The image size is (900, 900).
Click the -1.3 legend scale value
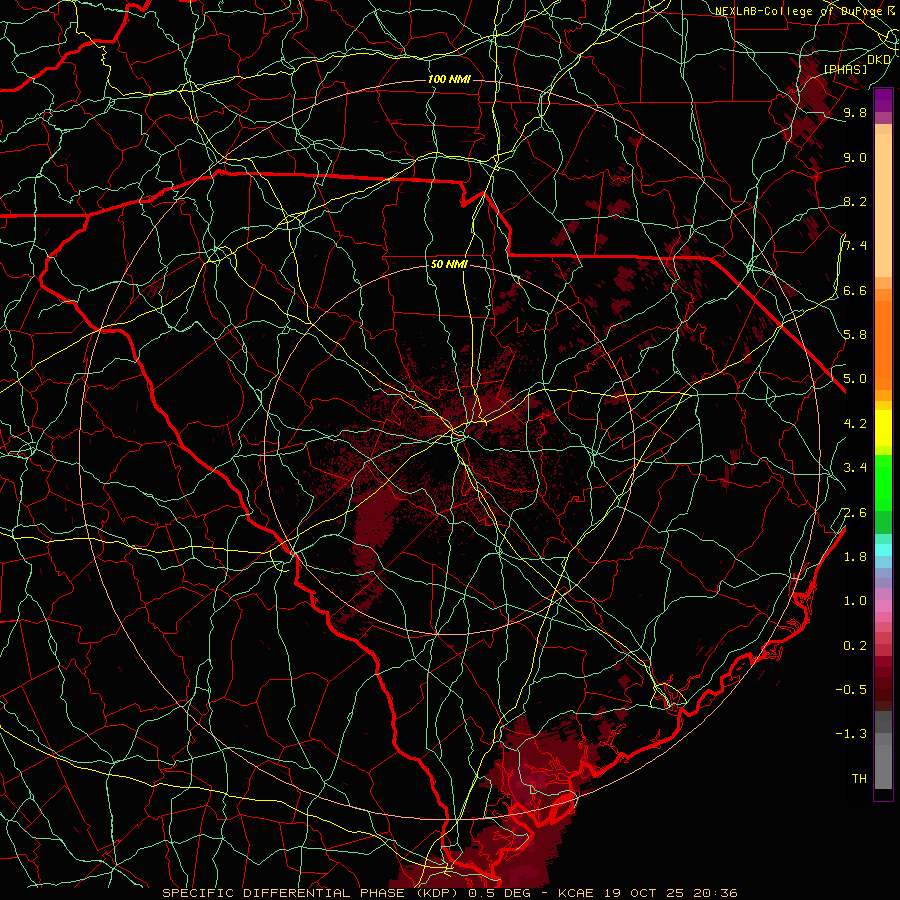pos(851,734)
